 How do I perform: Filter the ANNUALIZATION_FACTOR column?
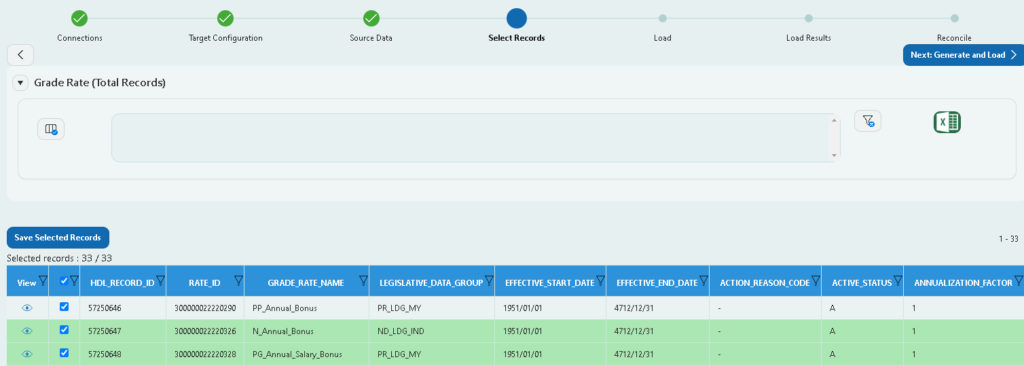pyautogui.click(x=1018, y=282)
